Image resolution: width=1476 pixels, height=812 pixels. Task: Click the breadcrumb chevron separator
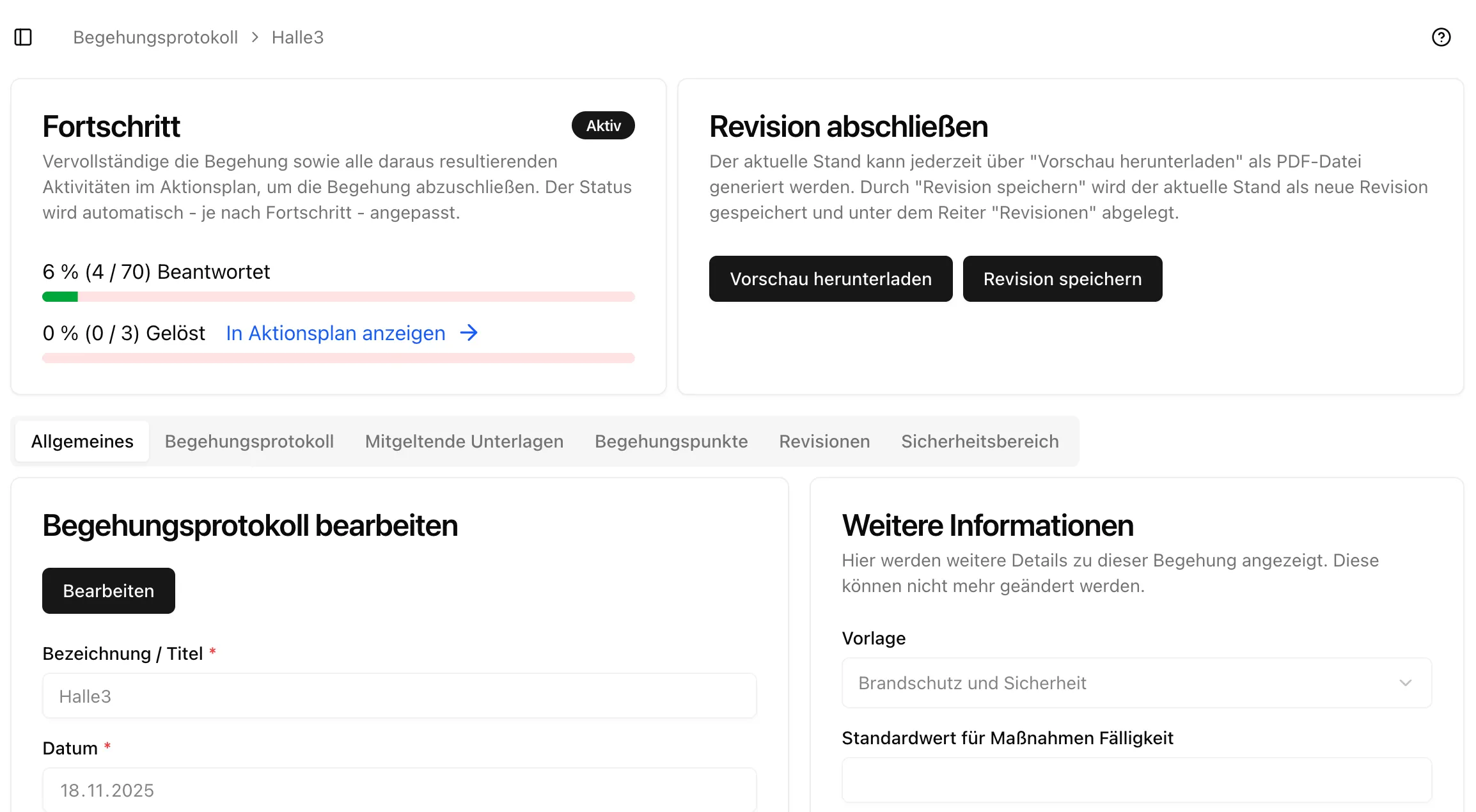coord(255,37)
